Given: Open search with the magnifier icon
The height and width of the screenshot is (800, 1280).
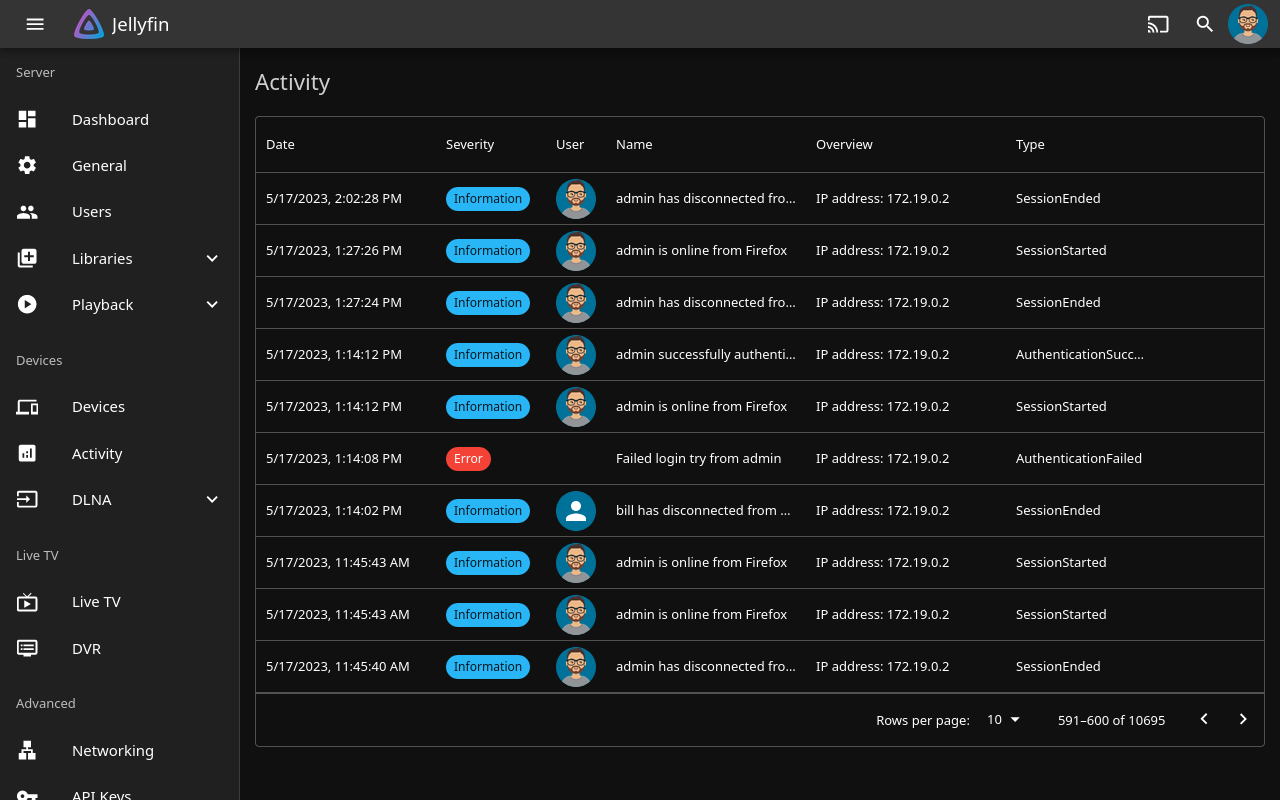Looking at the screenshot, I should point(1205,24).
